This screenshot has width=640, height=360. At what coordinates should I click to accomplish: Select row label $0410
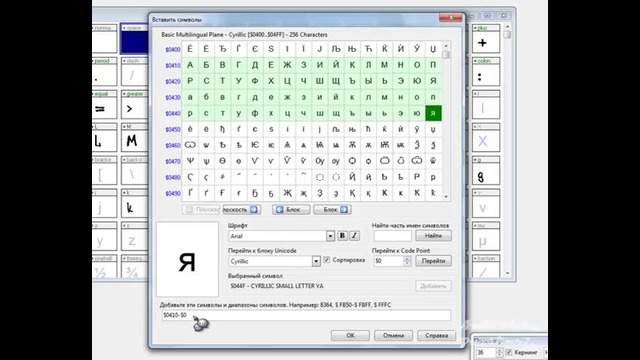click(173, 65)
